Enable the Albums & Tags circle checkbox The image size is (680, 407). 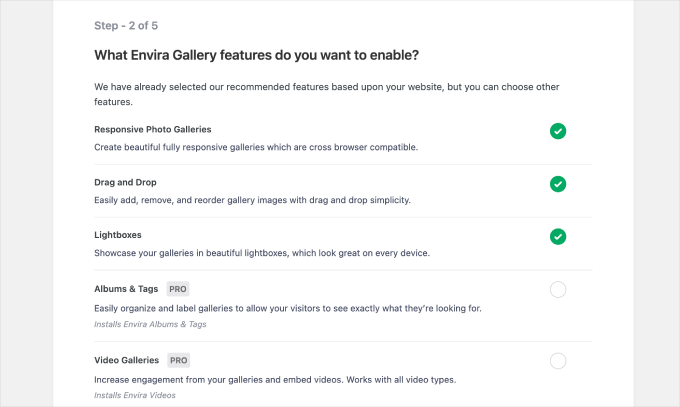(x=558, y=290)
